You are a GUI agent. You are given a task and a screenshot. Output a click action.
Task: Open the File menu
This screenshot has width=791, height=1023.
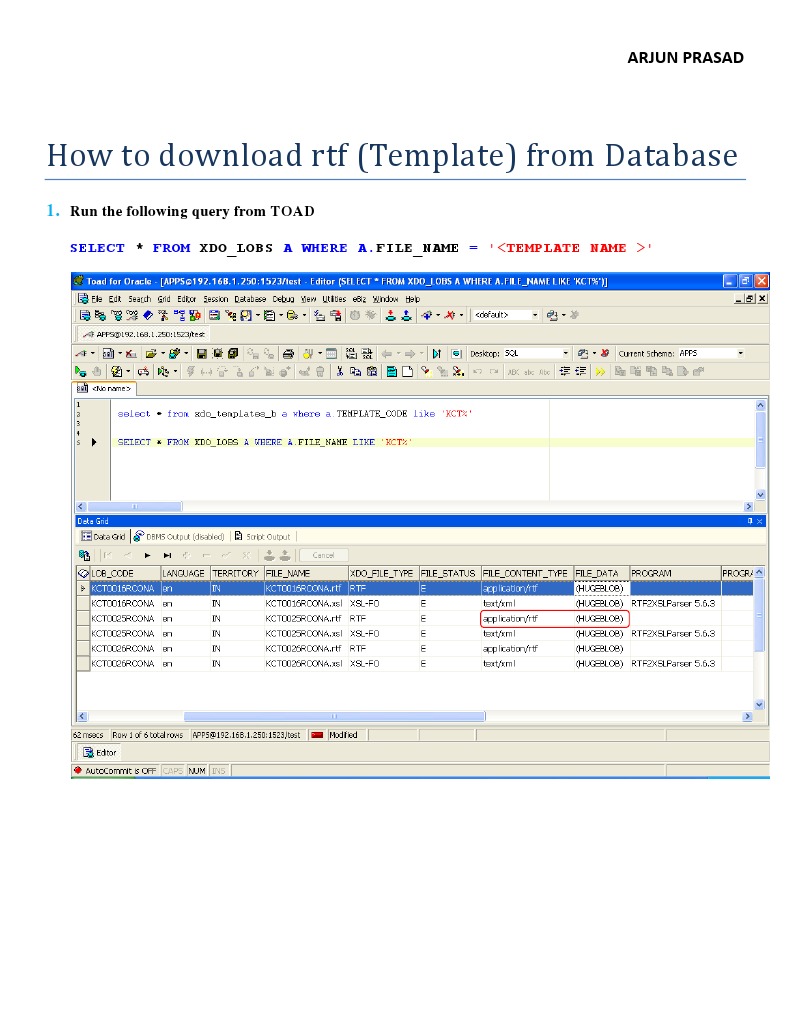tap(97, 299)
